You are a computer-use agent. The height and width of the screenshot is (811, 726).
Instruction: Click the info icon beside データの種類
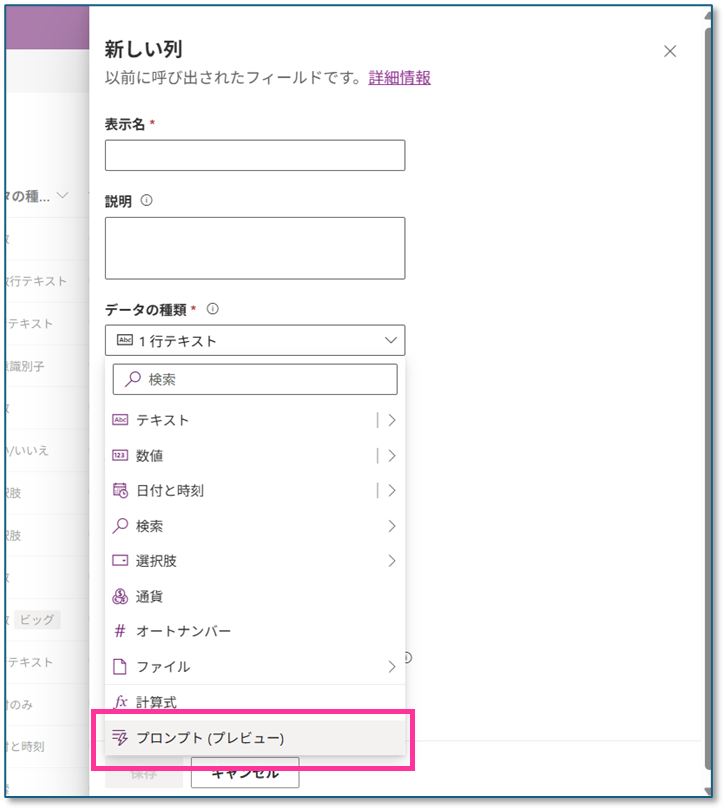click(x=212, y=309)
